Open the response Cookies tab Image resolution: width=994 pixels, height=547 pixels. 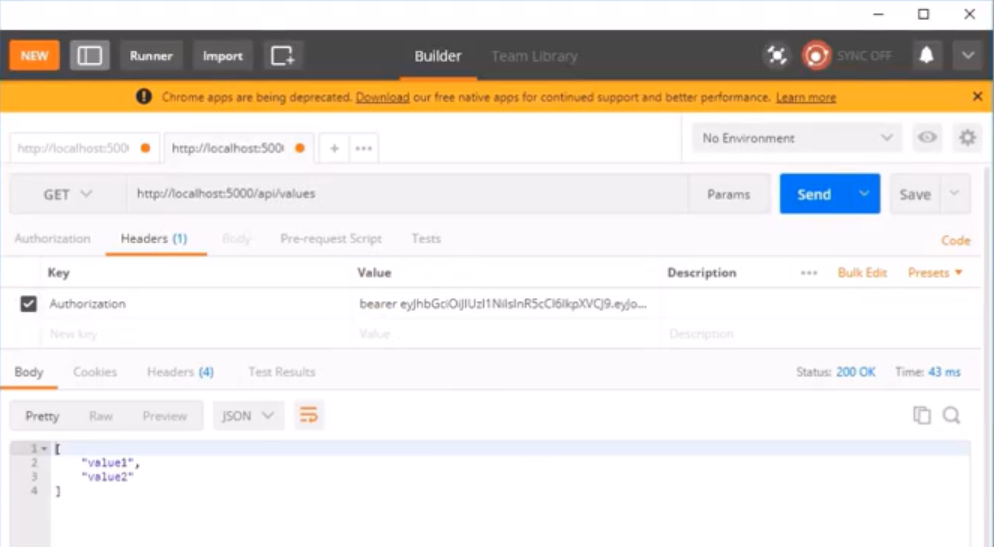(95, 372)
